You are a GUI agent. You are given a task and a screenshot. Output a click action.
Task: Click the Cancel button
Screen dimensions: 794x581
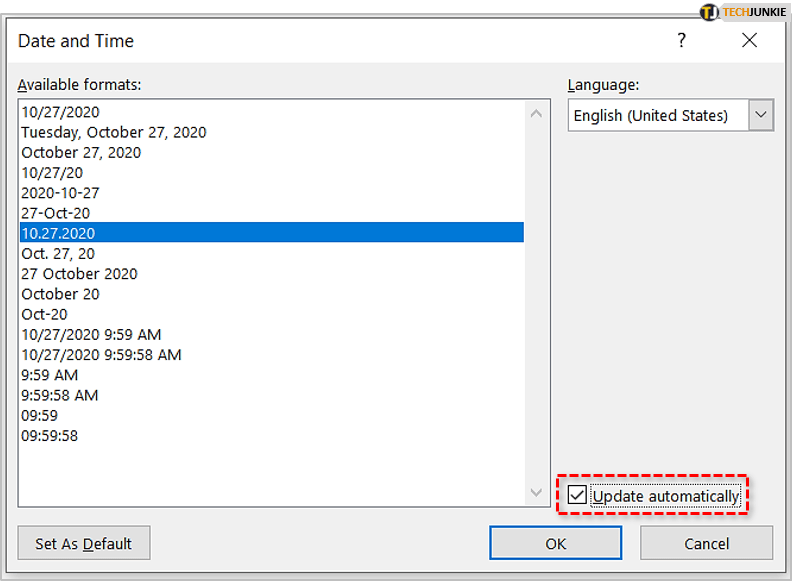point(706,543)
